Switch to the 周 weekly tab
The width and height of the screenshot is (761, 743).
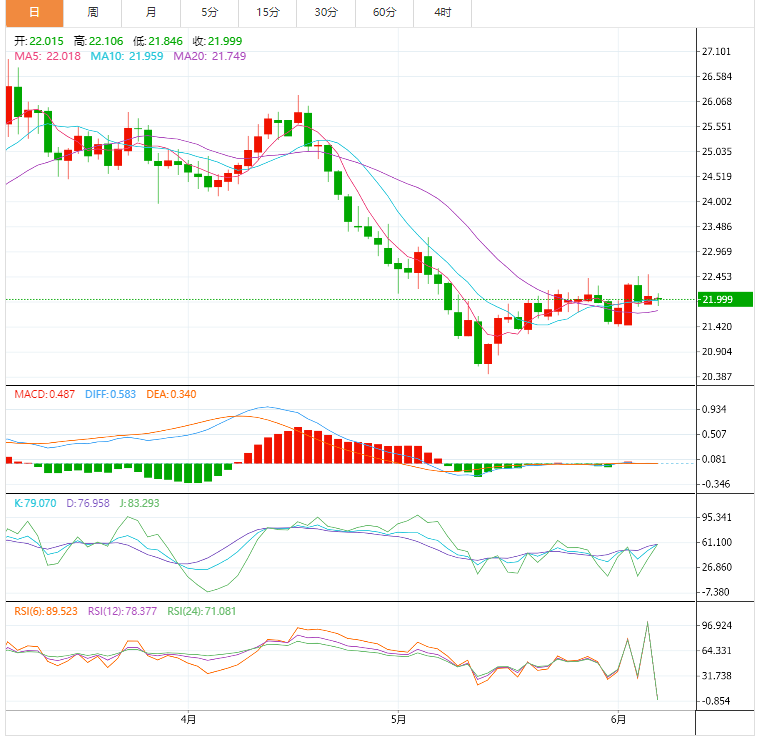(x=93, y=13)
